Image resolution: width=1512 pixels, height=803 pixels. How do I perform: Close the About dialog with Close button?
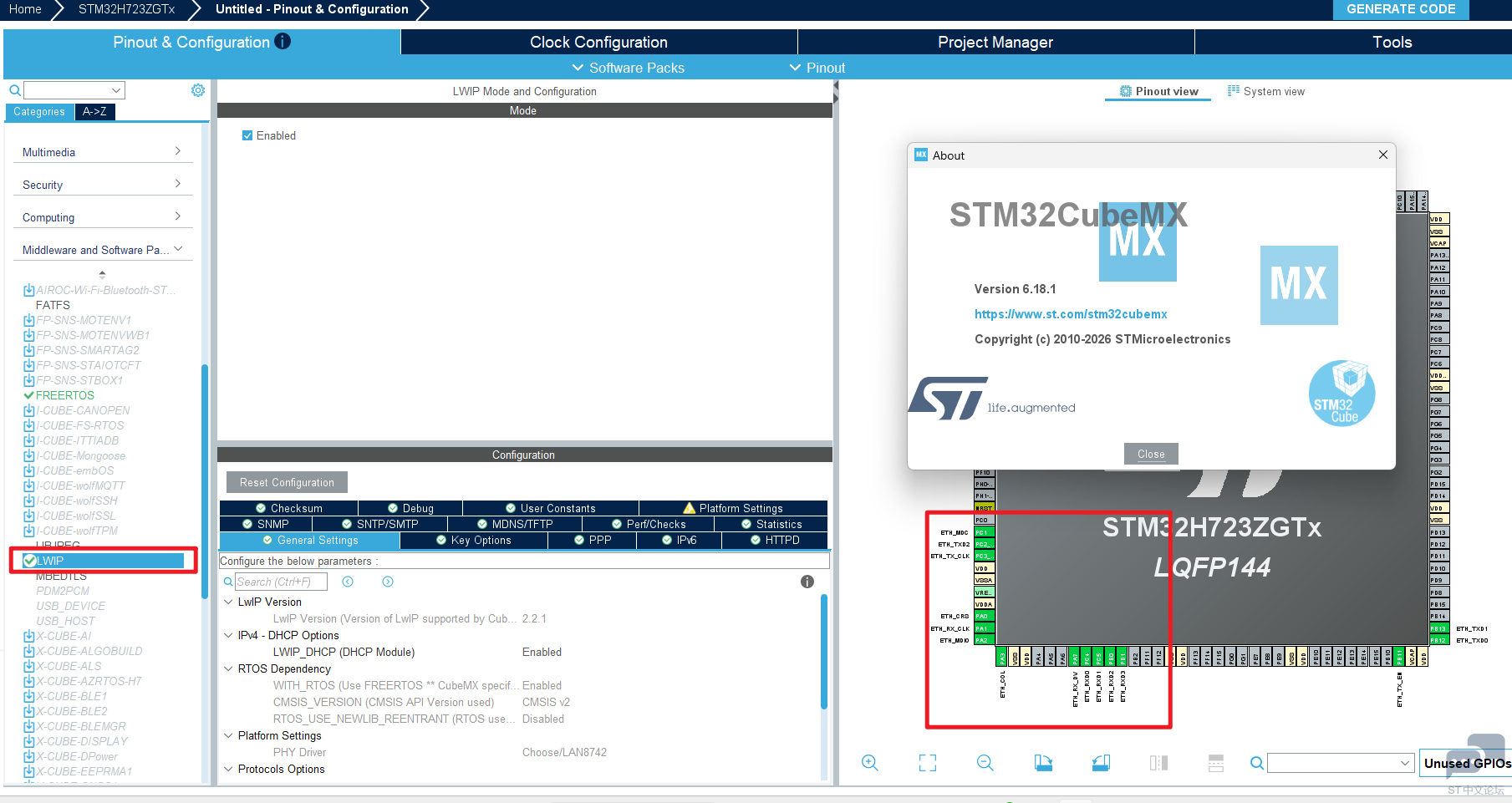click(x=1151, y=454)
